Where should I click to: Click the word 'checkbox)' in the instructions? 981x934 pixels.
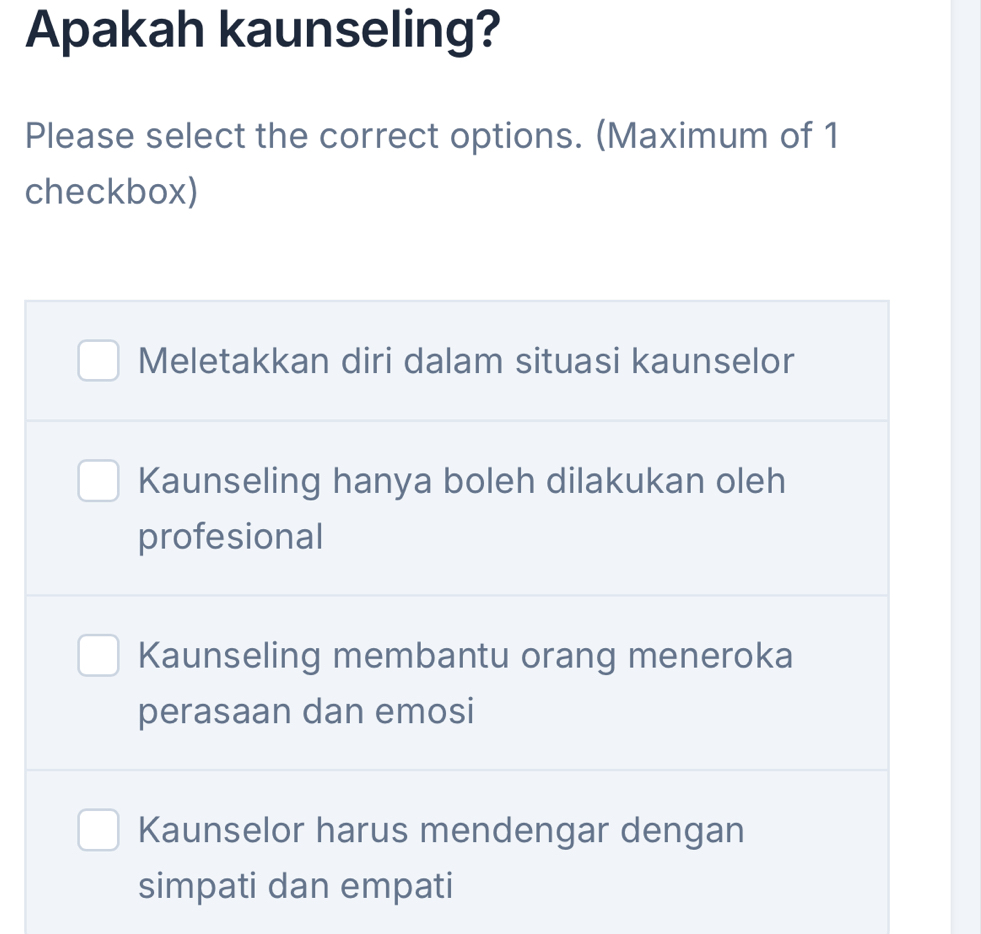(x=111, y=191)
